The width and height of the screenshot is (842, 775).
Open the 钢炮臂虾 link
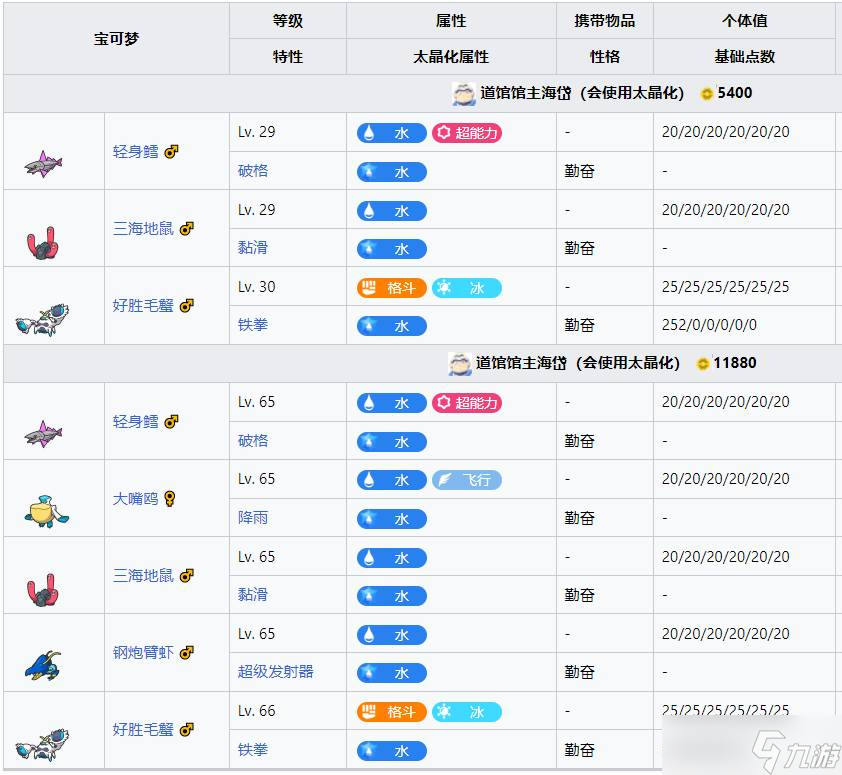click(143, 653)
